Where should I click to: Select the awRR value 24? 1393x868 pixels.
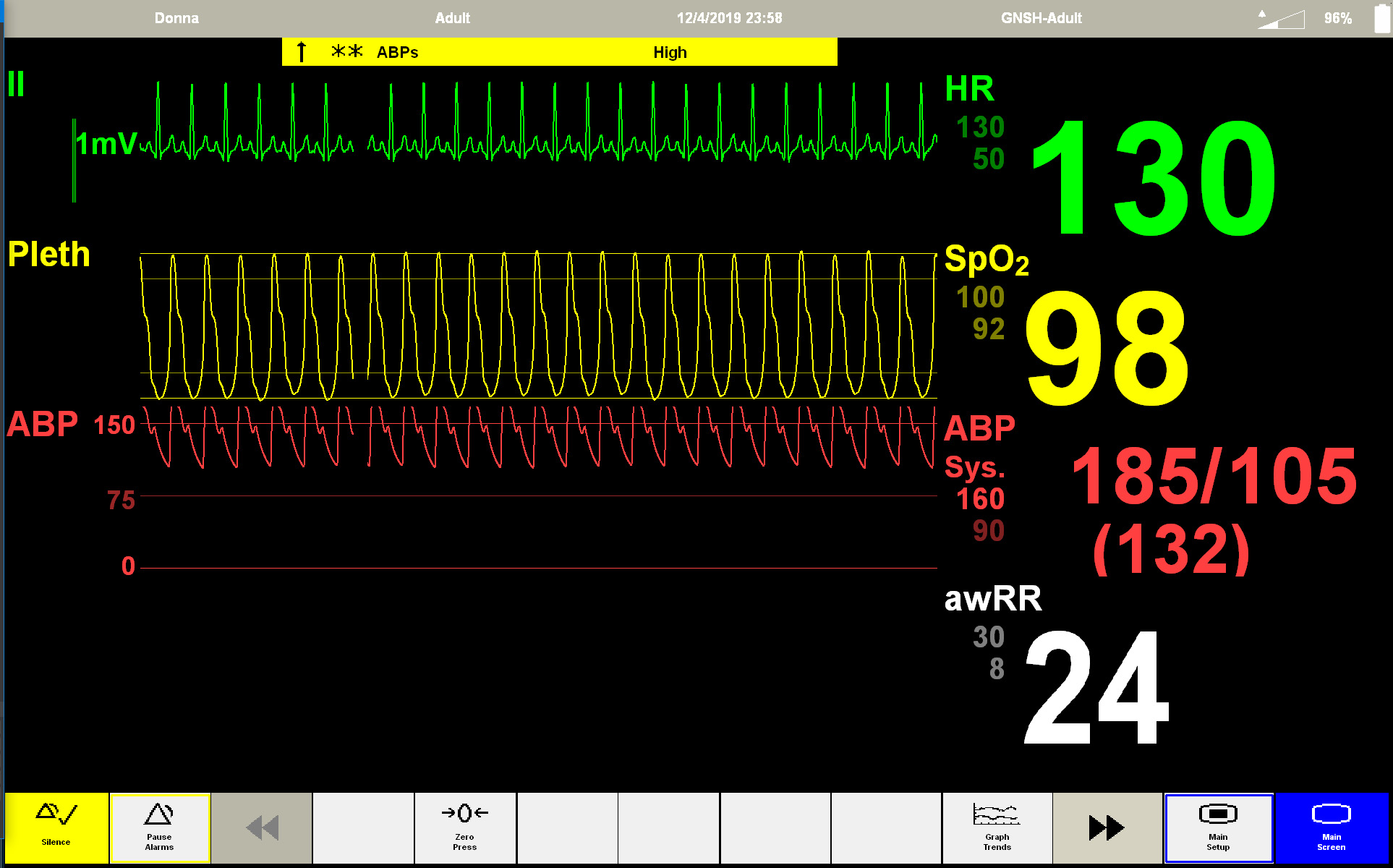pyautogui.click(x=1096, y=687)
